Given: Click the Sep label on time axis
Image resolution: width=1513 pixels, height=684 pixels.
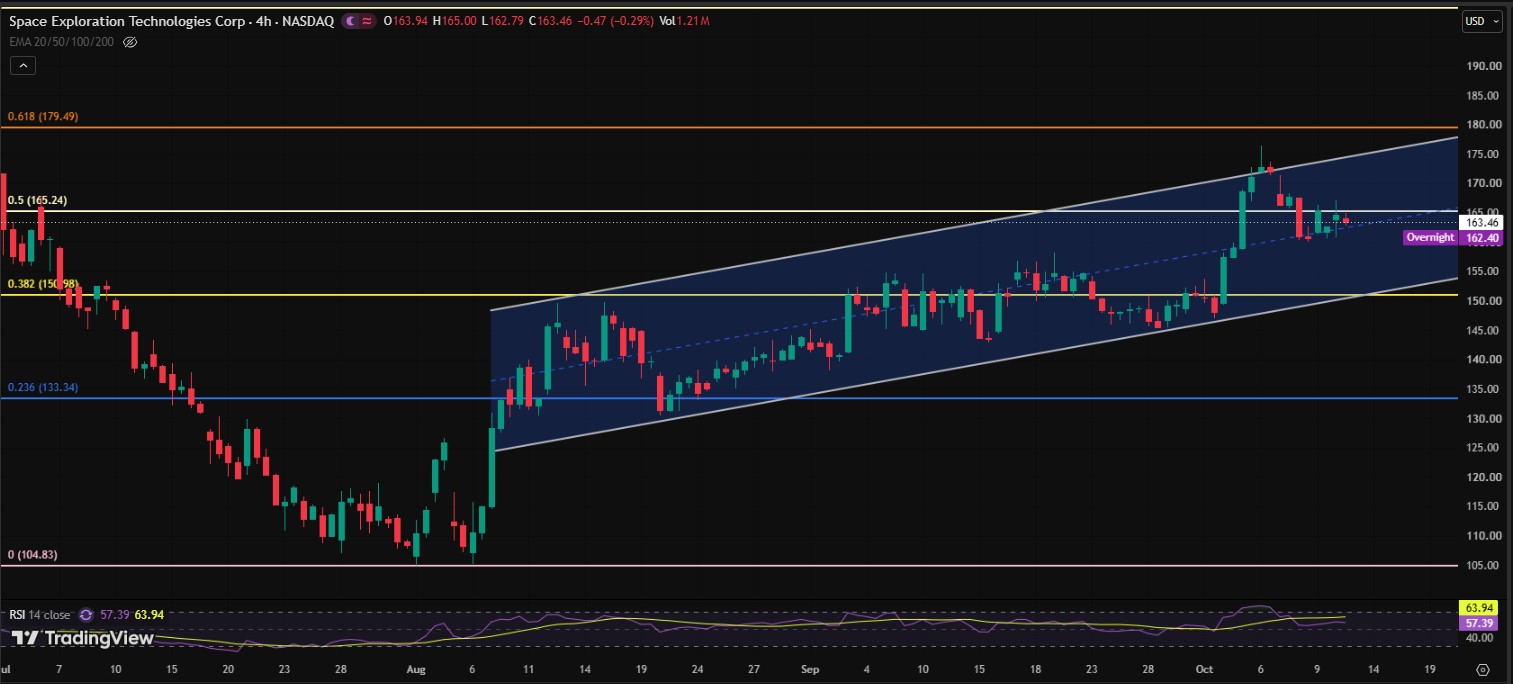Looking at the screenshot, I should (809, 669).
